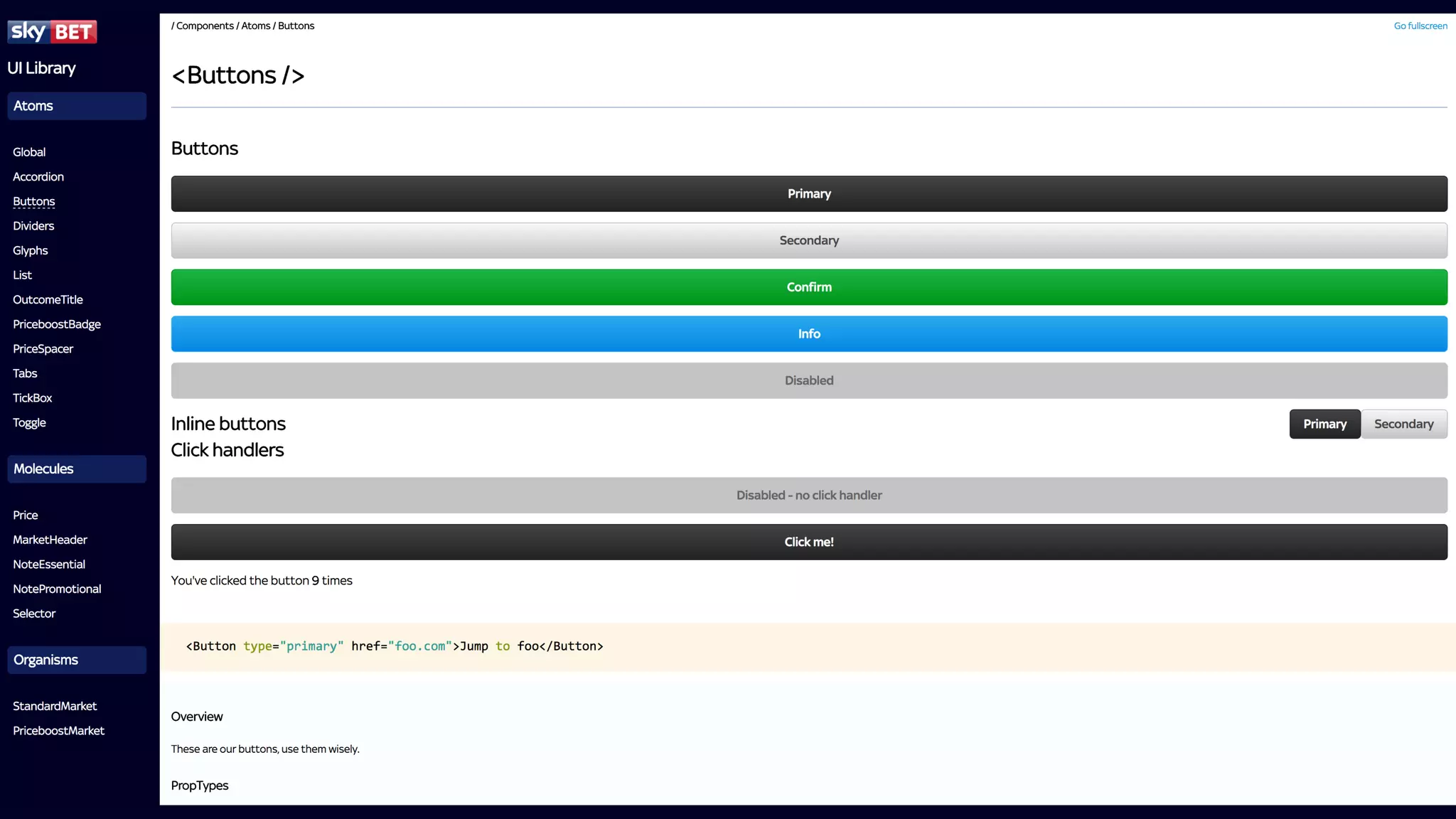The height and width of the screenshot is (819, 1456).
Task: Open the StandardMarket organism page
Action: [x=55, y=707]
